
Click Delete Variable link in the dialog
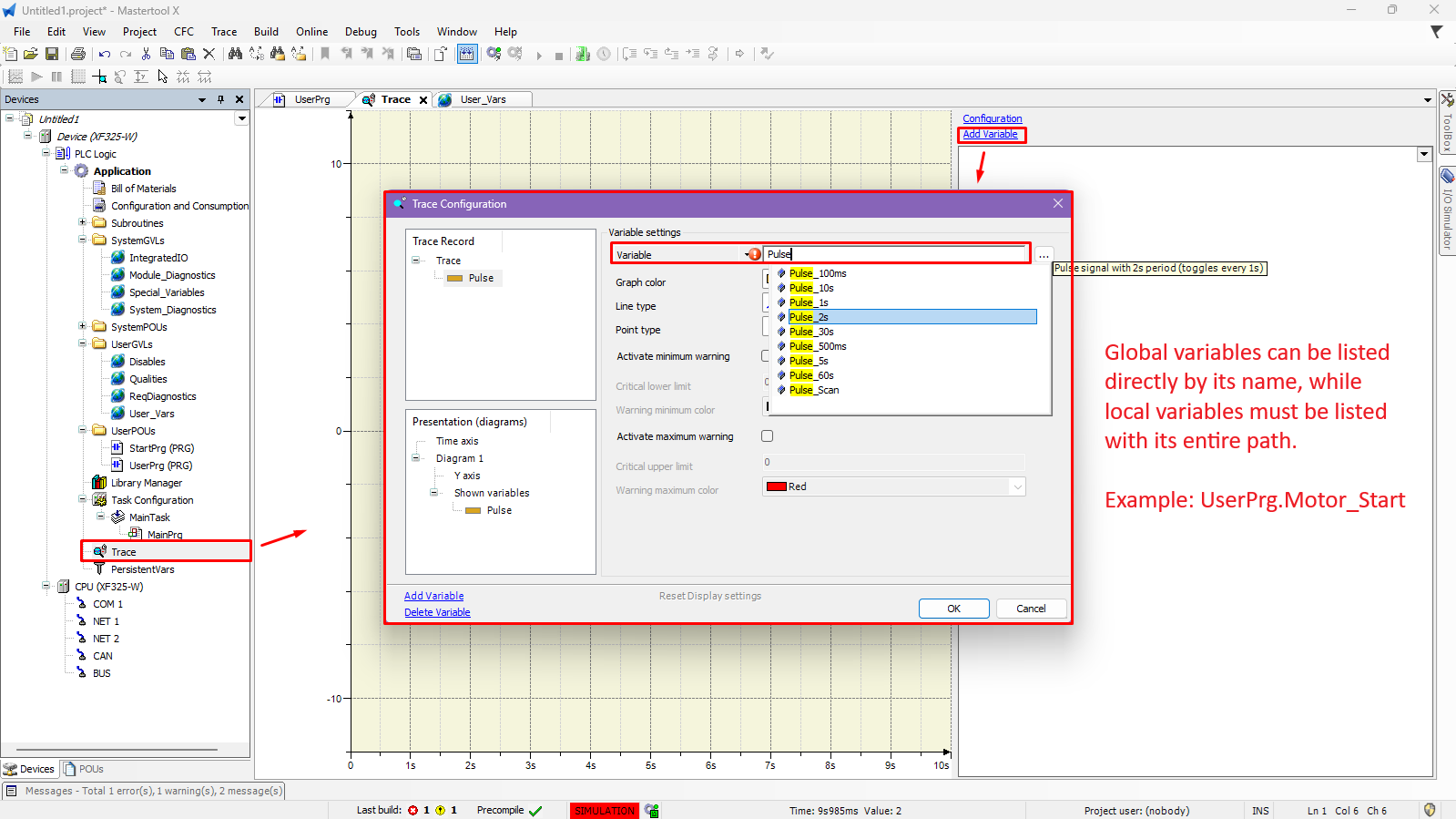tap(437, 612)
